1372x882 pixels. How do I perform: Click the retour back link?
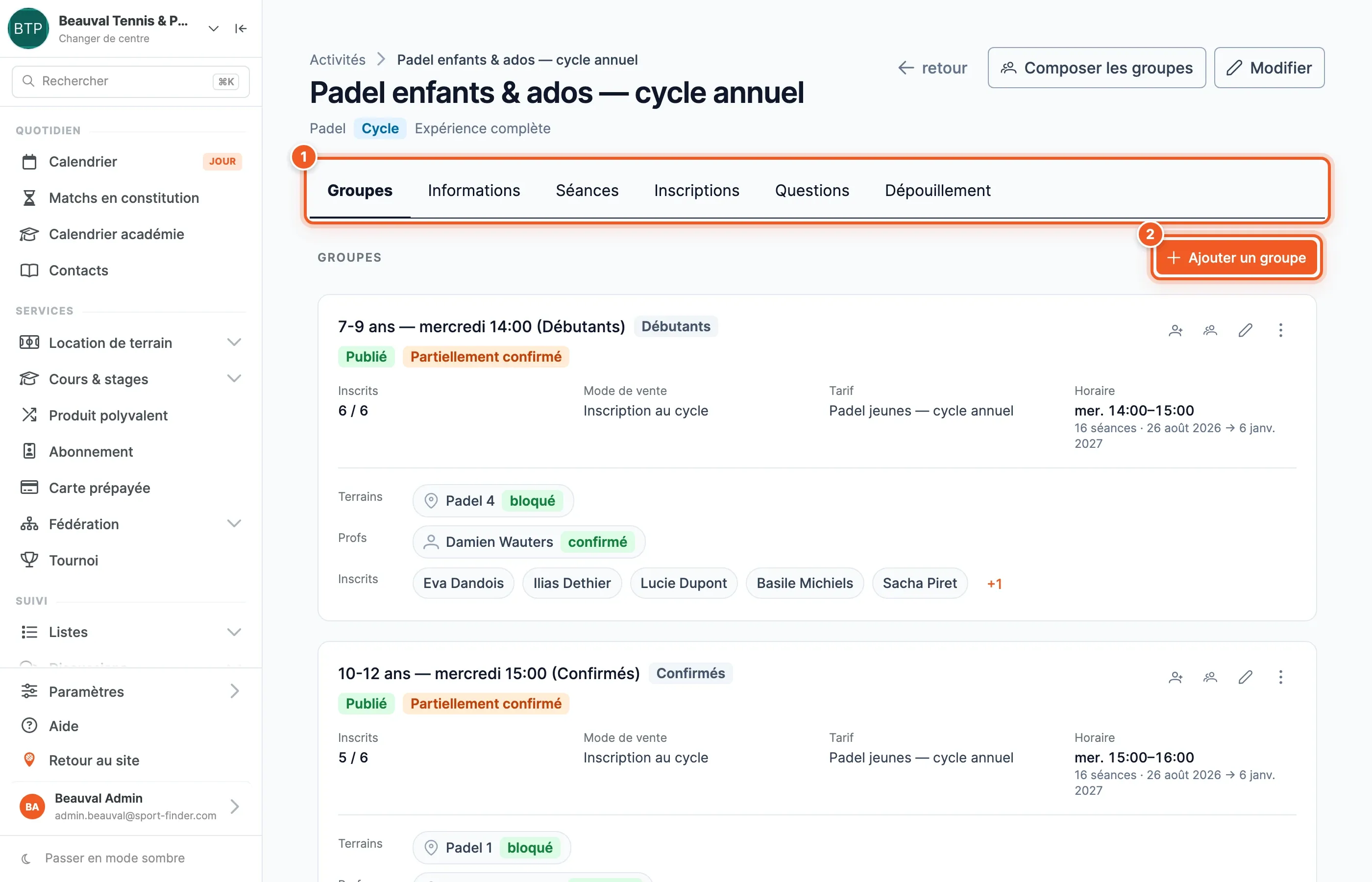tap(932, 68)
